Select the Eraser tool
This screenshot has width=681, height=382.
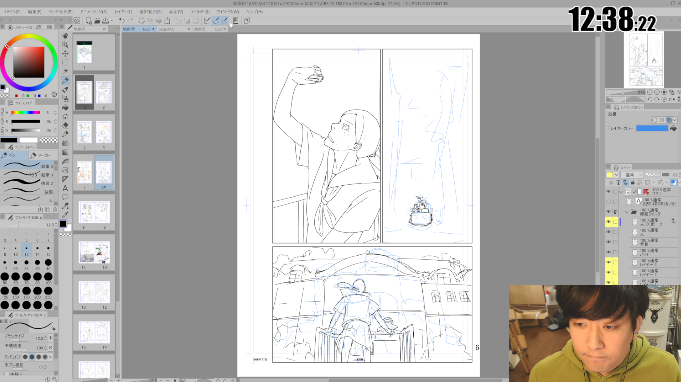point(65,125)
